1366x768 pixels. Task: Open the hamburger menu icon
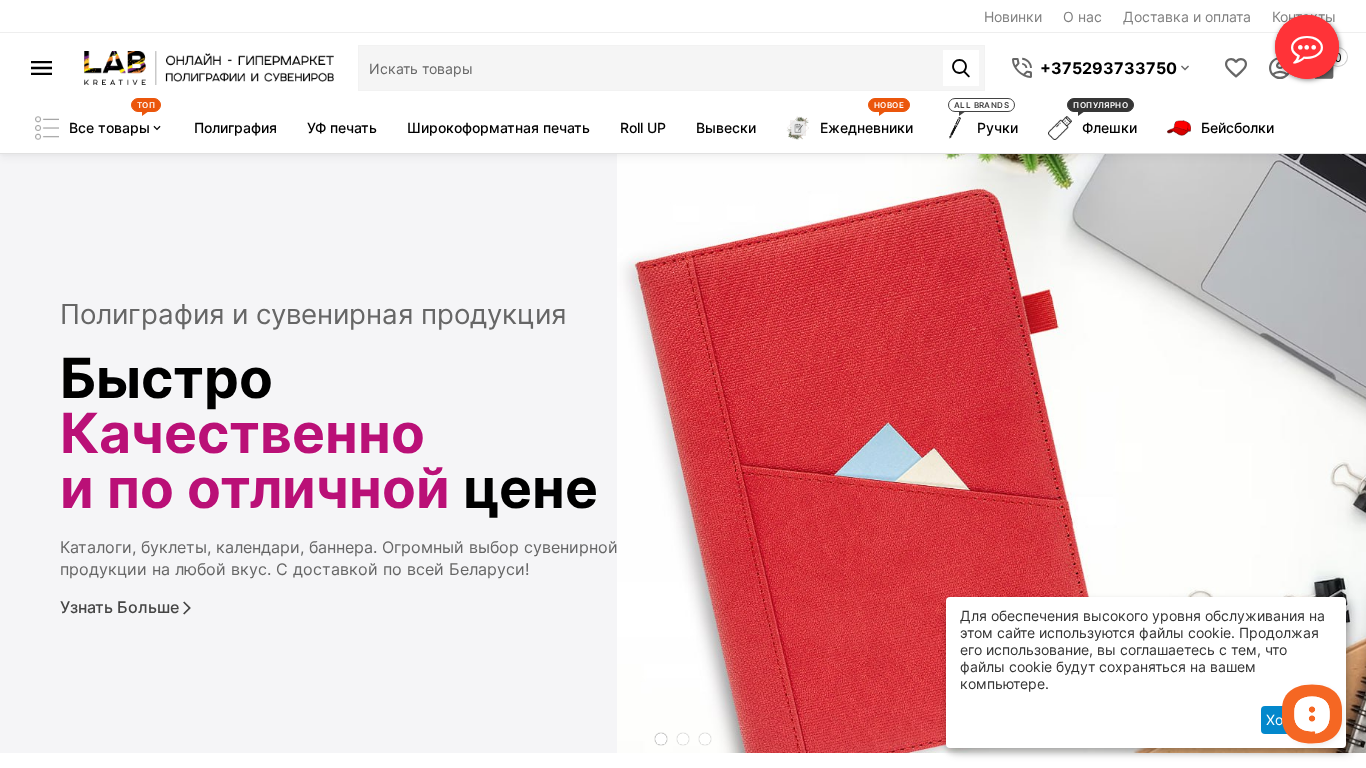[x=41, y=68]
